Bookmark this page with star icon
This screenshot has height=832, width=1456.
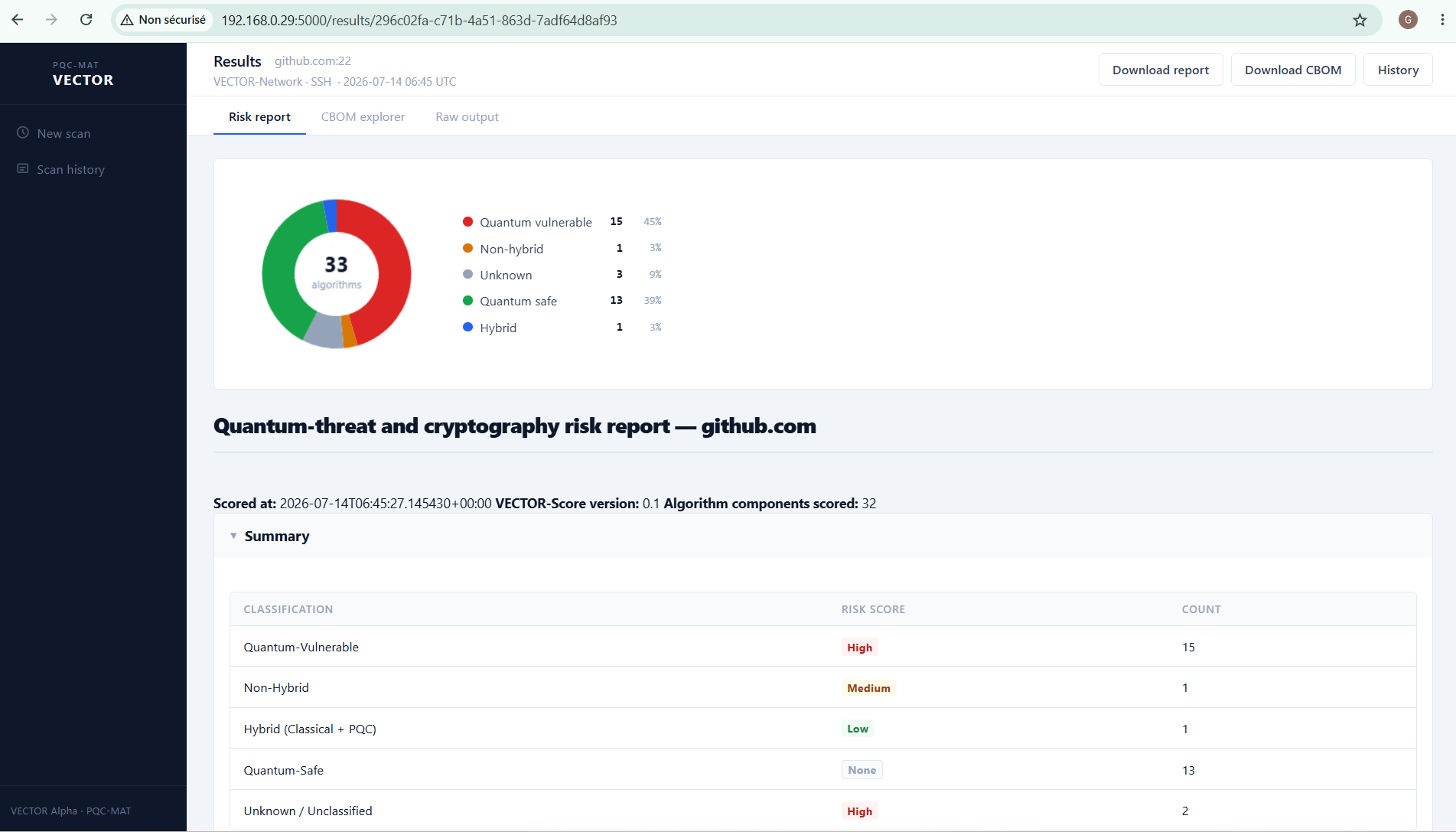(x=1360, y=20)
